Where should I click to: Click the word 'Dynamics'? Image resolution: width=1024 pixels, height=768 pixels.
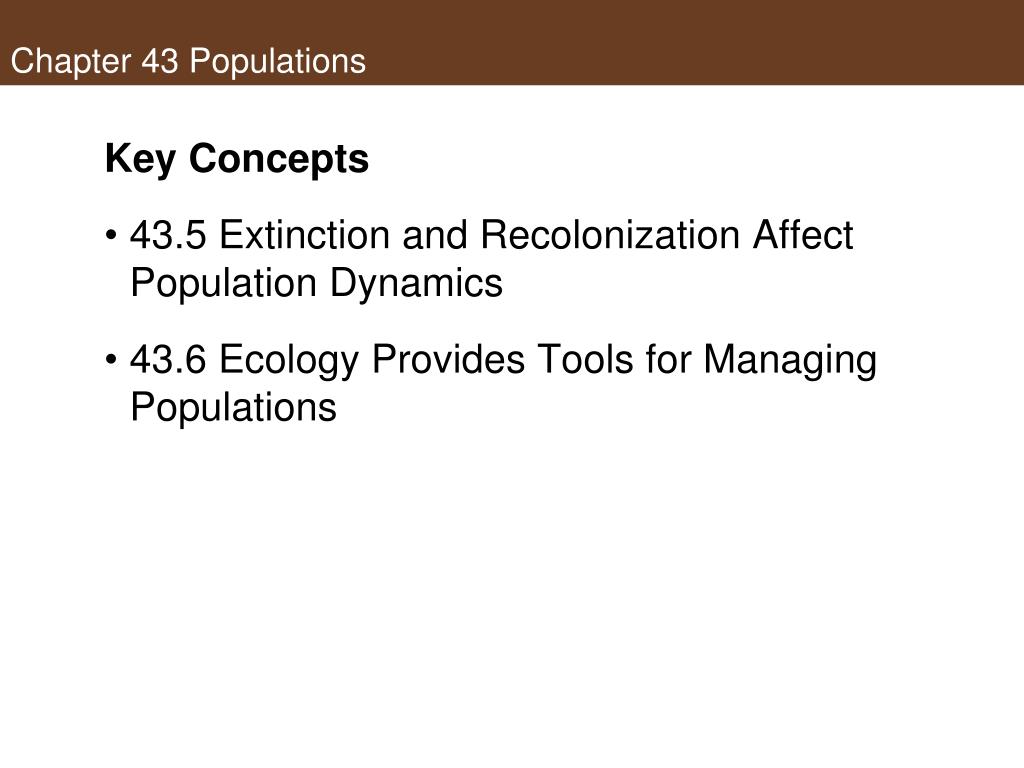(416, 283)
